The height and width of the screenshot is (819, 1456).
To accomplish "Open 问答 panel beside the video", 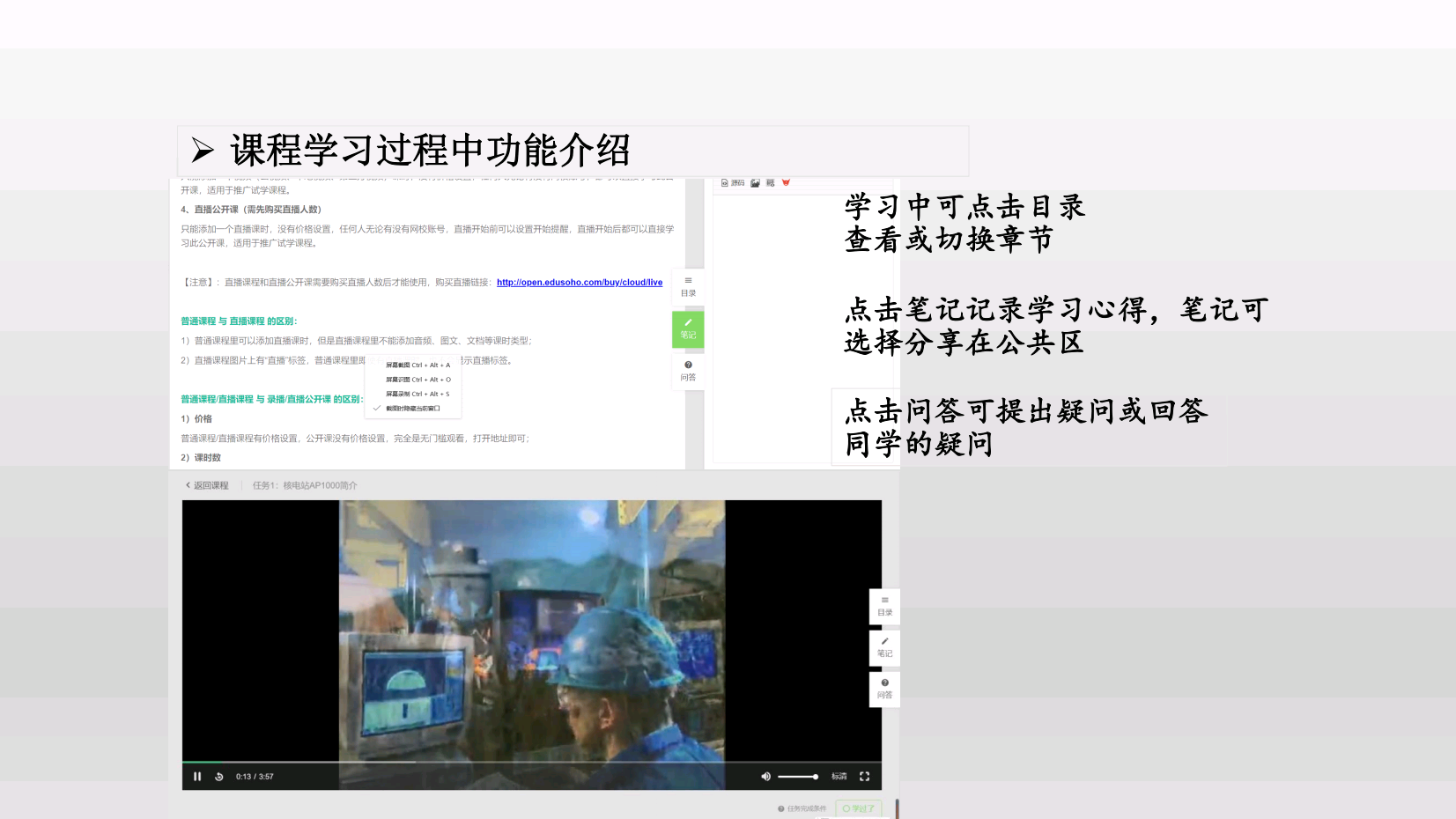I will point(884,689).
